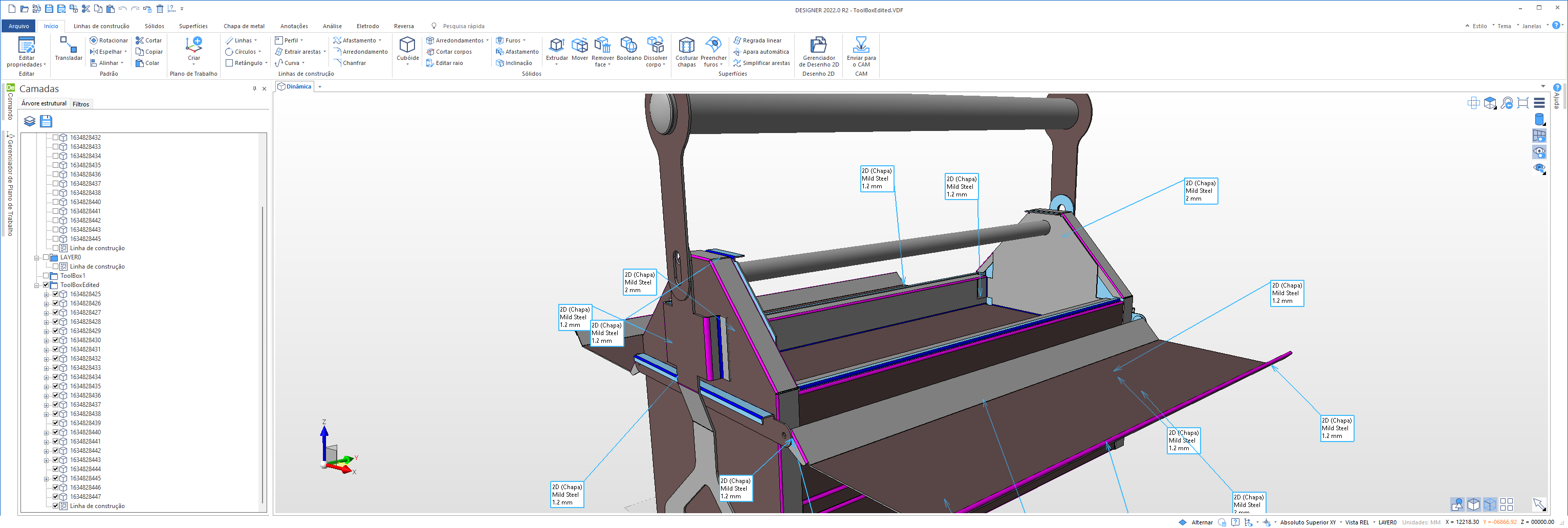
Task: Collapse the ToolBoxEdited tree node
Action: pos(36,284)
